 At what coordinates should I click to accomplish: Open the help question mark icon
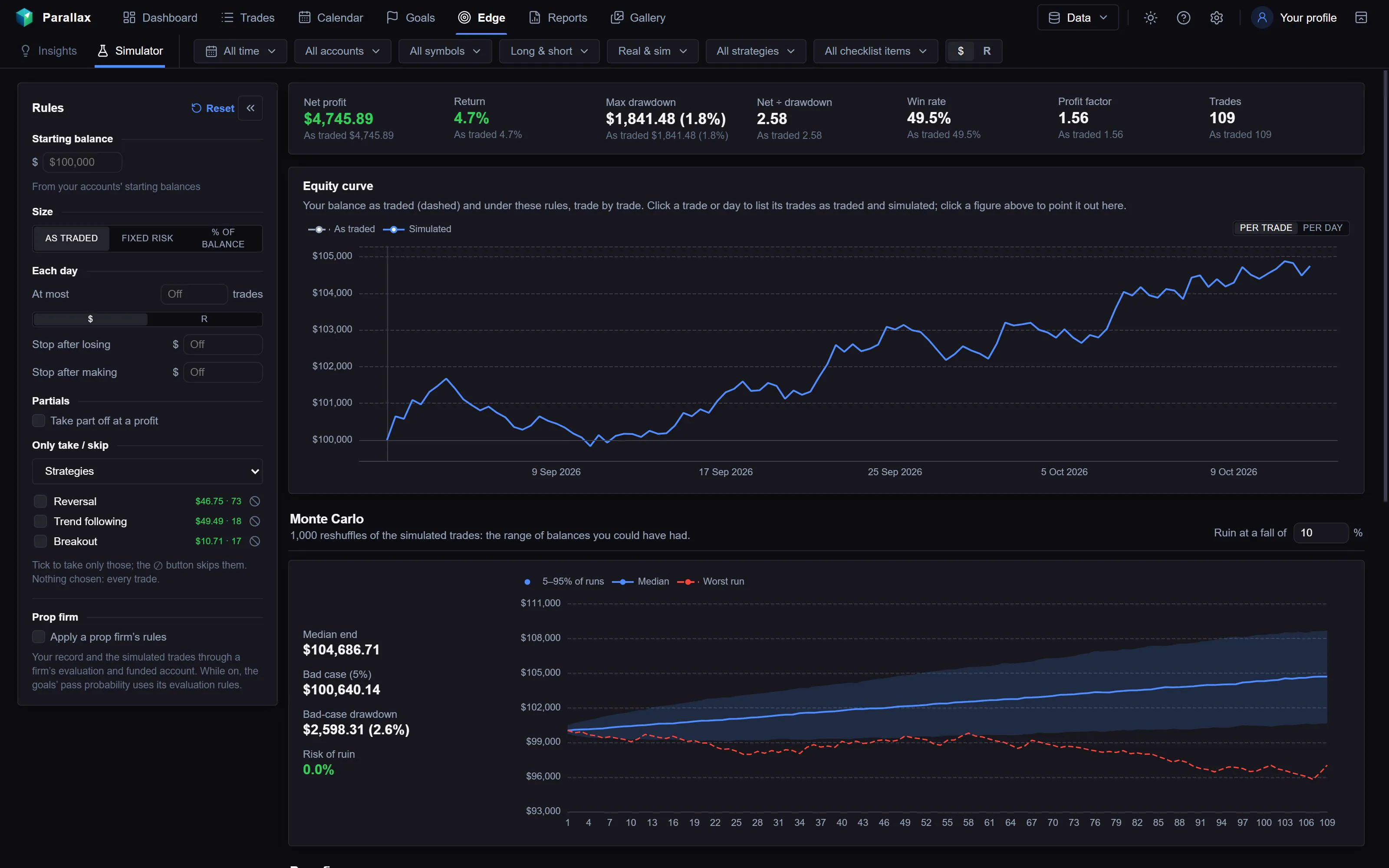(1184, 18)
